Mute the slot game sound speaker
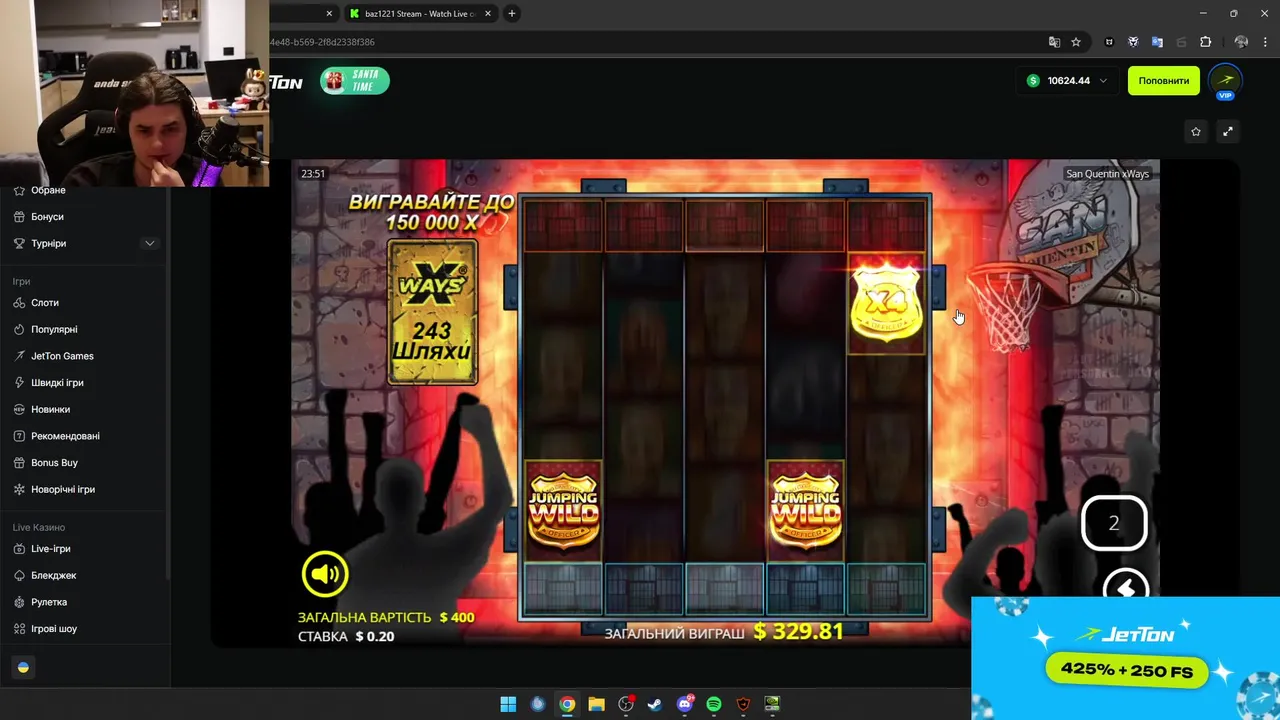The height and width of the screenshot is (720, 1280). pyautogui.click(x=325, y=573)
